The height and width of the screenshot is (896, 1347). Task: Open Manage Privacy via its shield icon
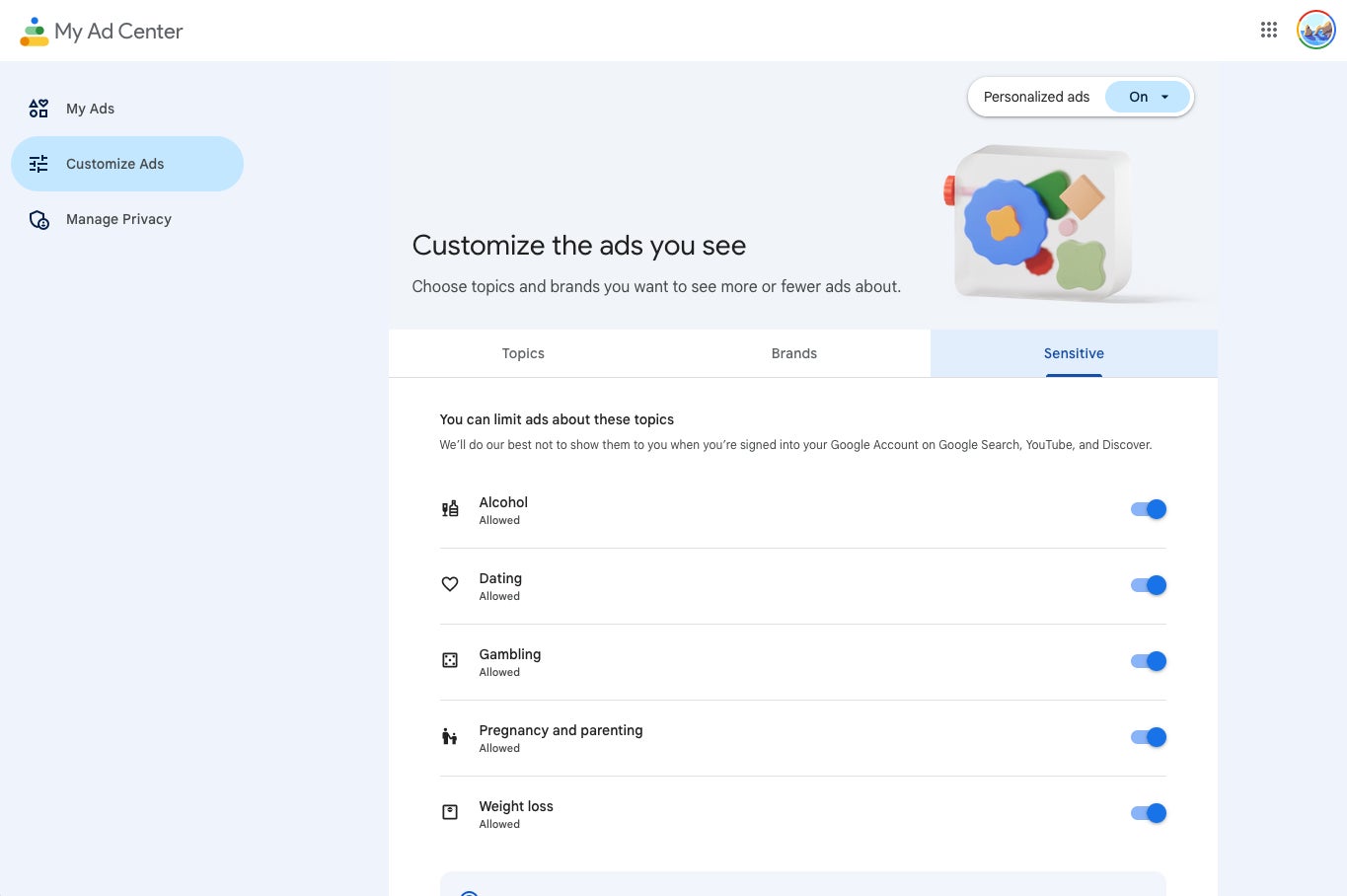tap(38, 219)
